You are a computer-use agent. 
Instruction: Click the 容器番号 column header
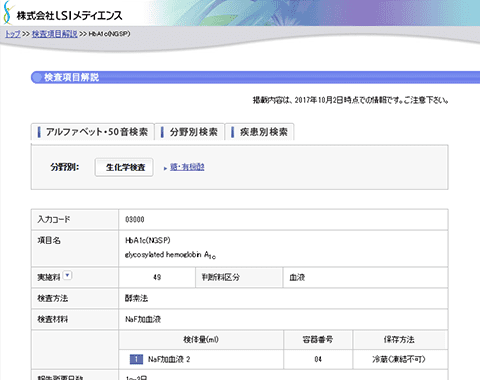point(318,340)
